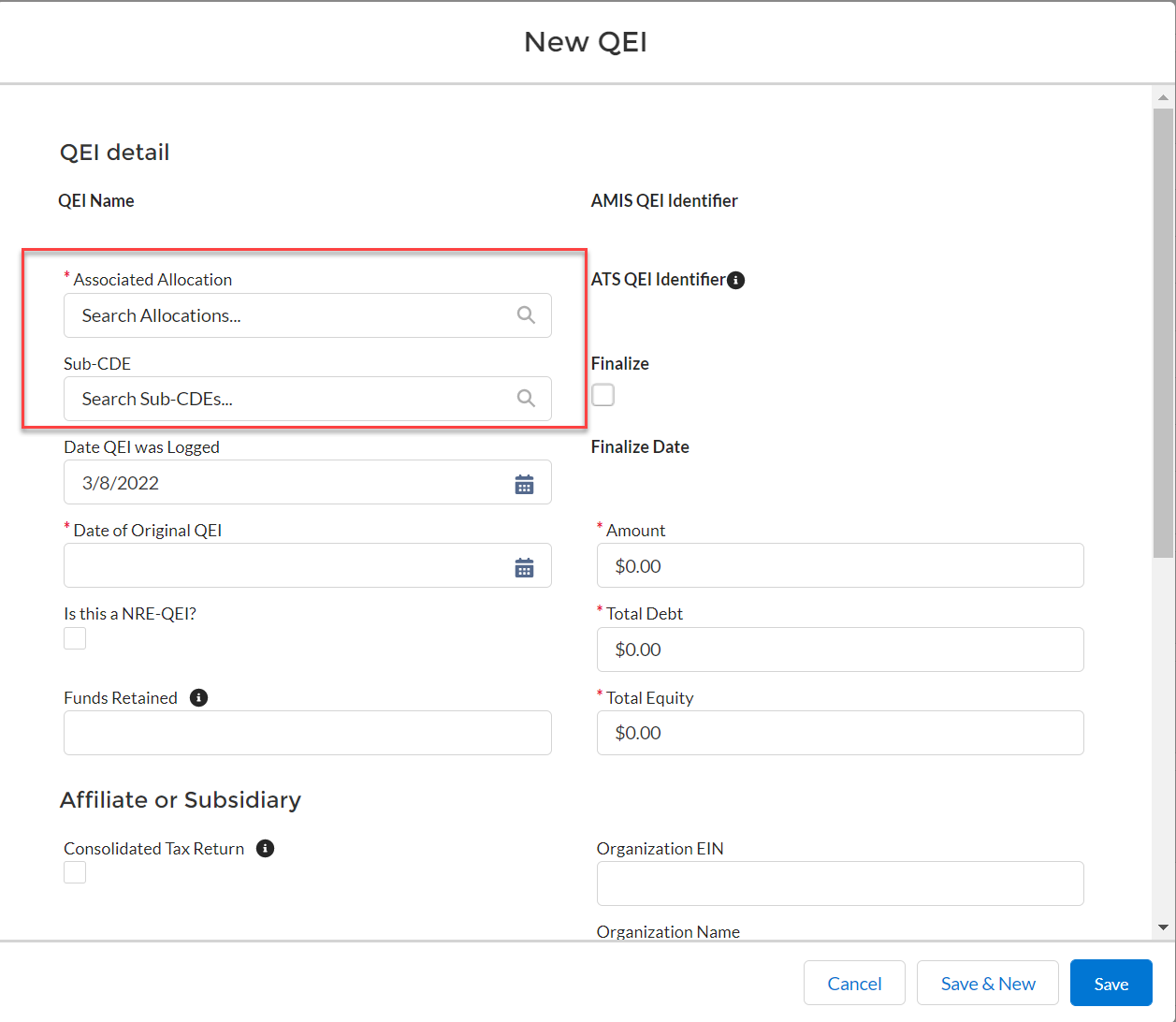The image size is (1176, 1022).
Task: Enable the Finalize checkbox
Action: (x=603, y=395)
